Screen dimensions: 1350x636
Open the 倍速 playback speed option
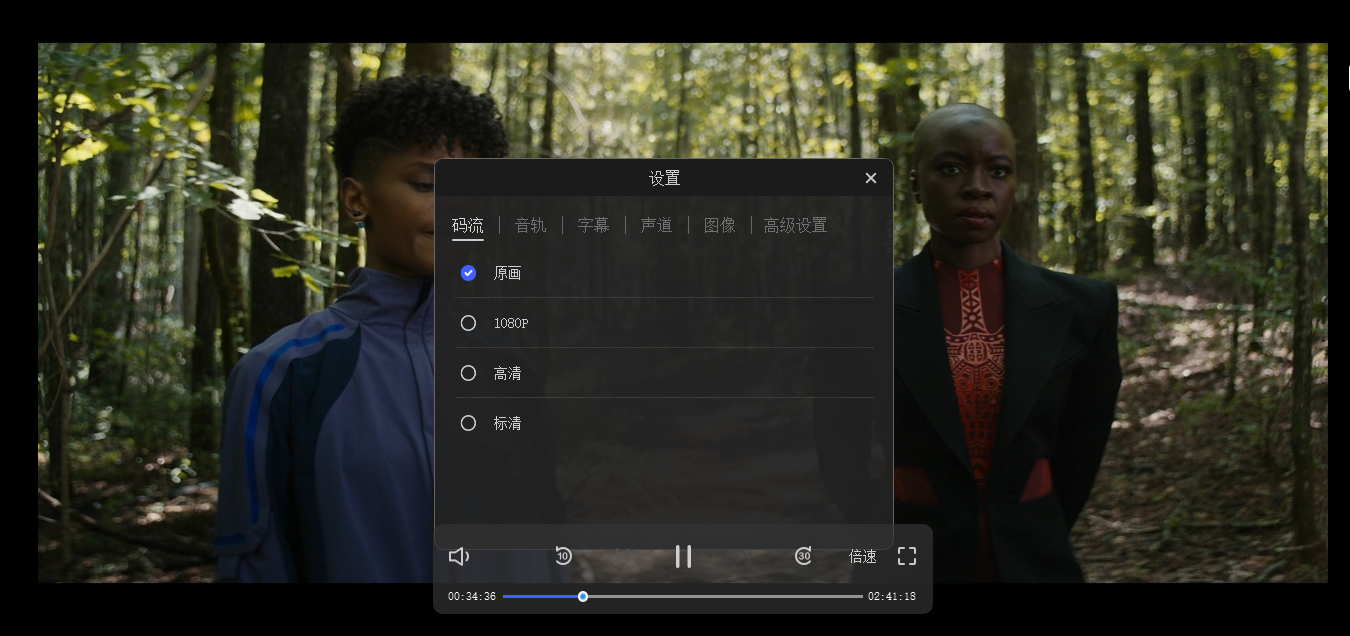[x=863, y=556]
